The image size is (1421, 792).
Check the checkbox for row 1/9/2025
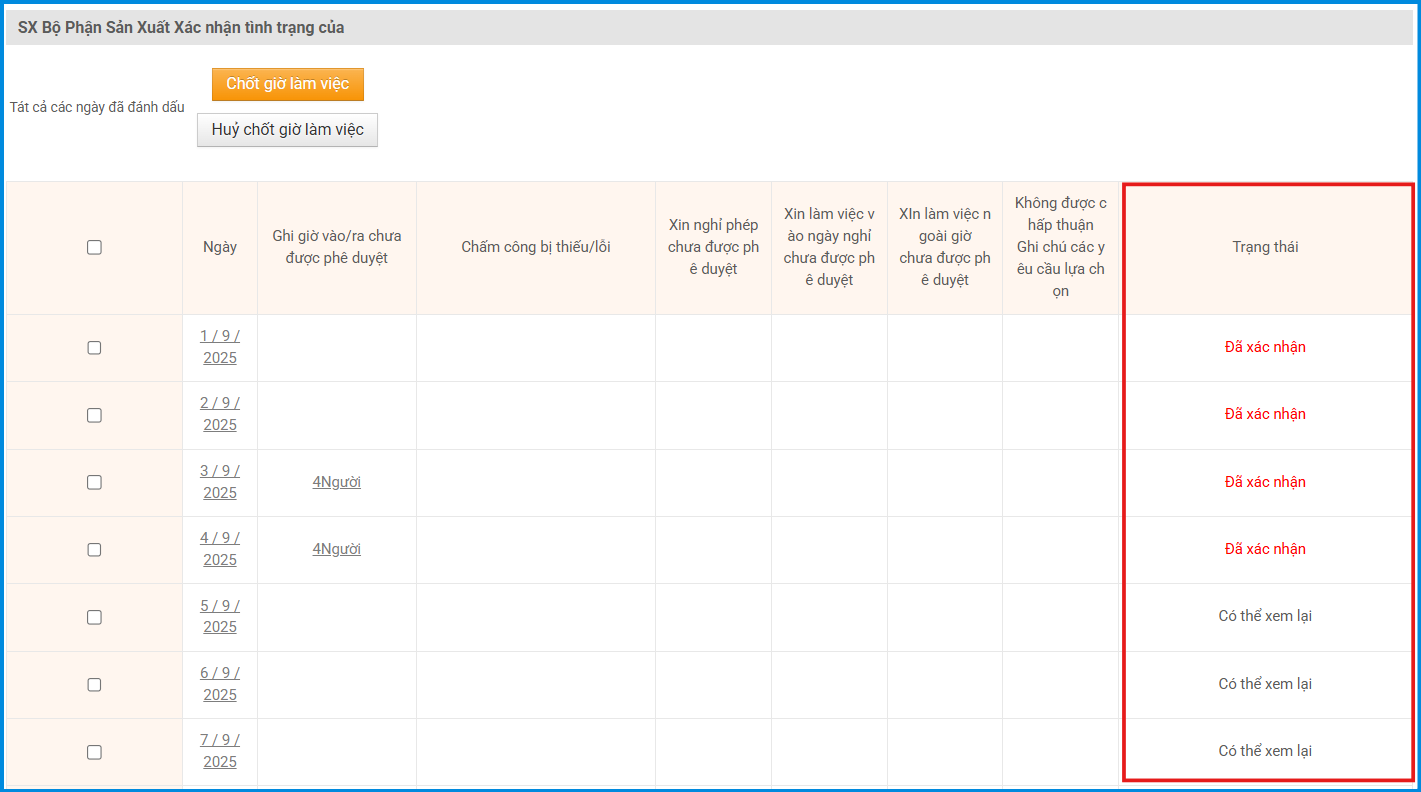(94, 348)
